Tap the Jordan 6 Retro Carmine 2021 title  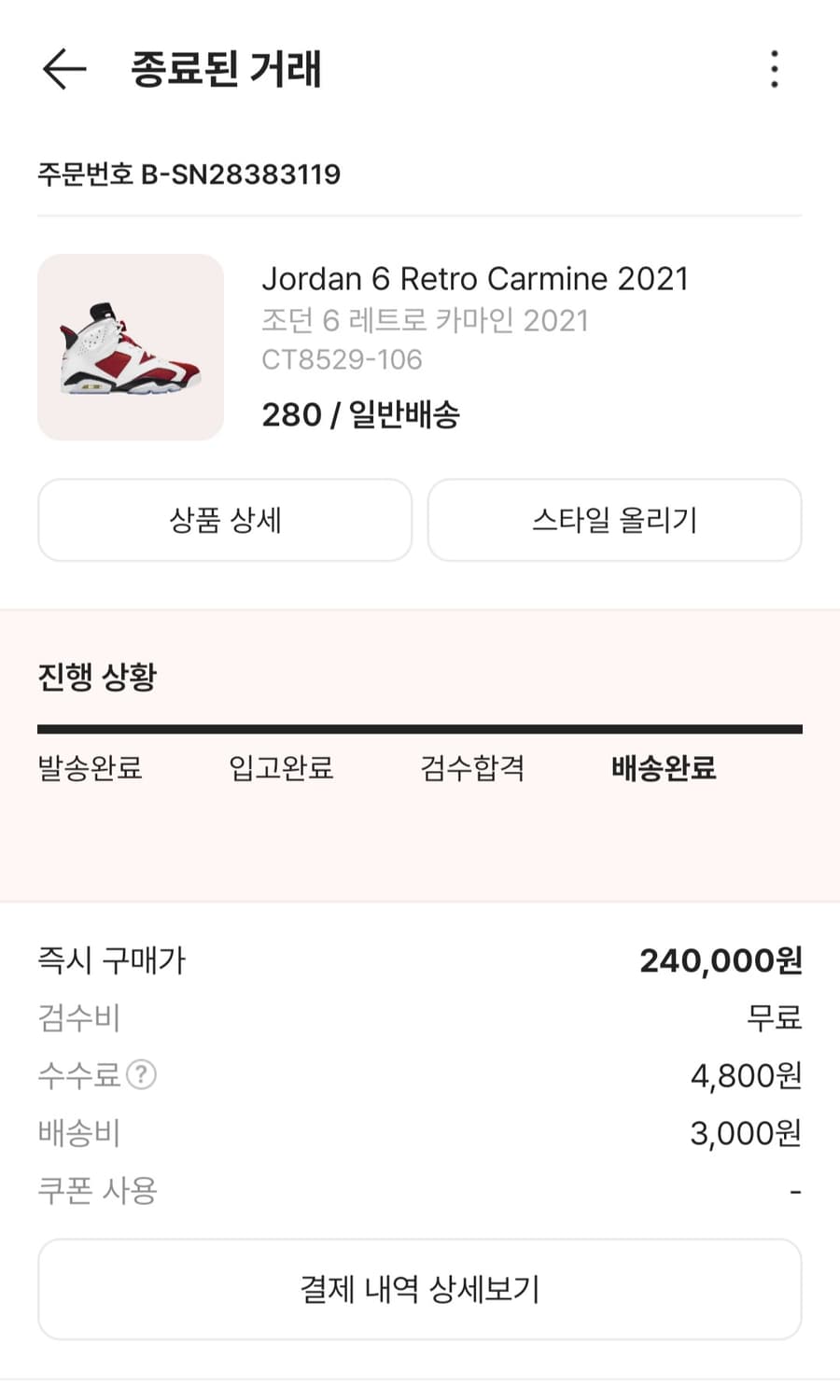tap(474, 278)
